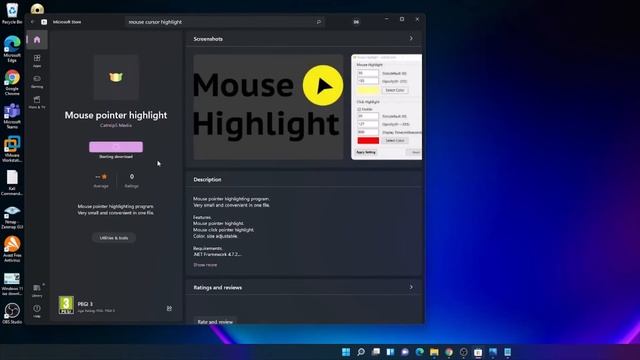Image resolution: width=640 pixels, height=360 pixels.
Task: Select the Microsoft Edge desktop shortcut
Action: pos(12,49)
